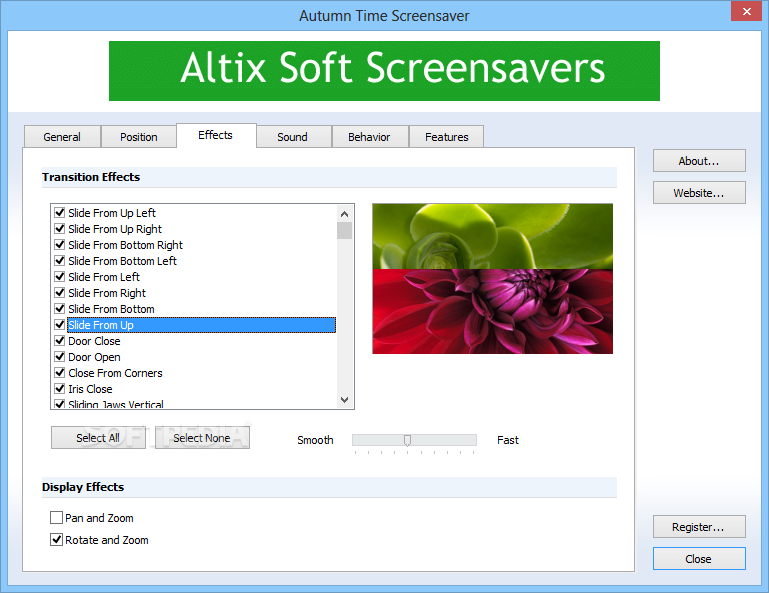Toggle the Door Open checkbox
The width and height of the screenshot is (769, 593).
click(x=60, y=357)
